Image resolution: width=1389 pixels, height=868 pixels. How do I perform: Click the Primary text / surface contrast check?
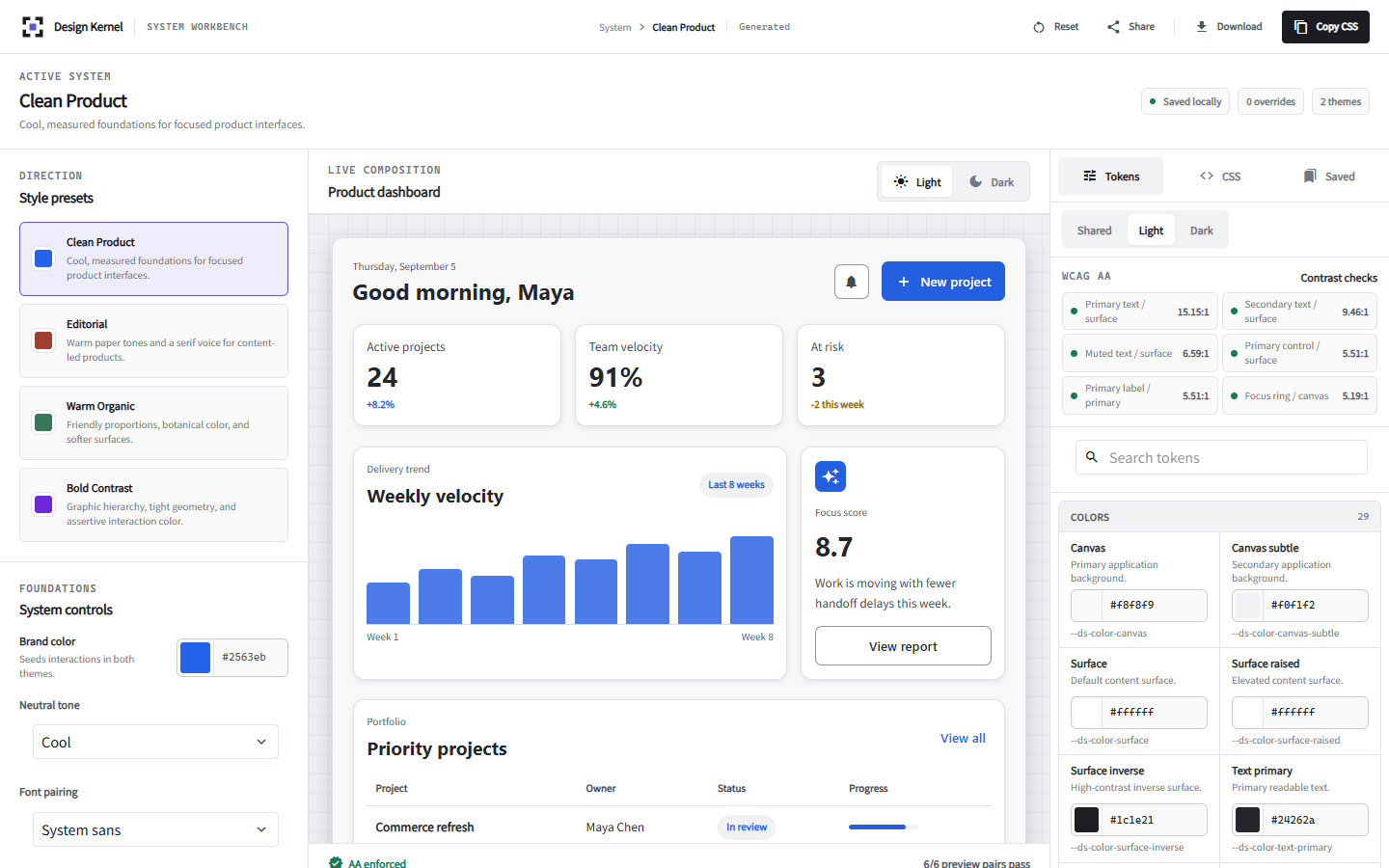(1139, 312)
